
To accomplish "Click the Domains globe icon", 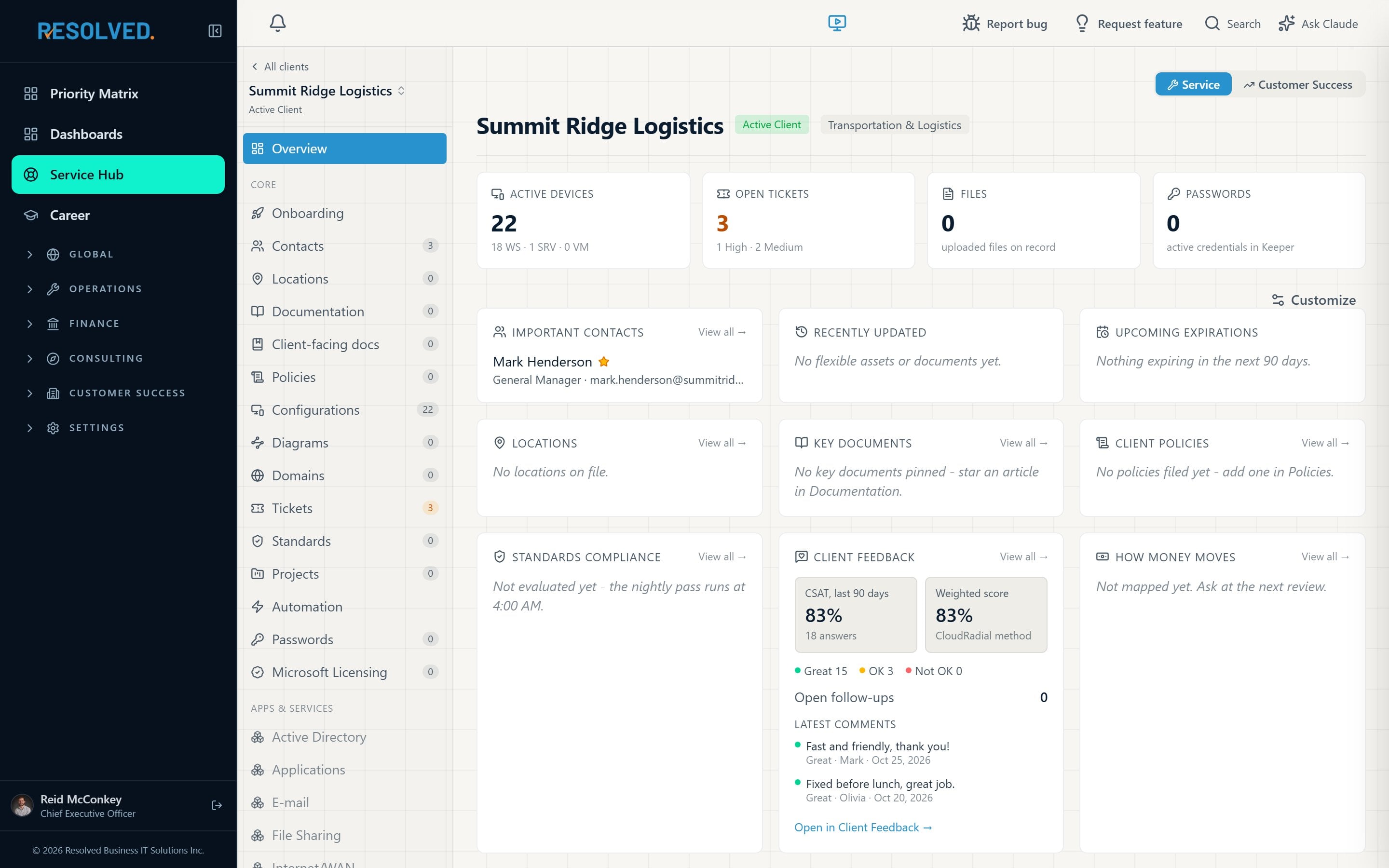I will [258, 475].
